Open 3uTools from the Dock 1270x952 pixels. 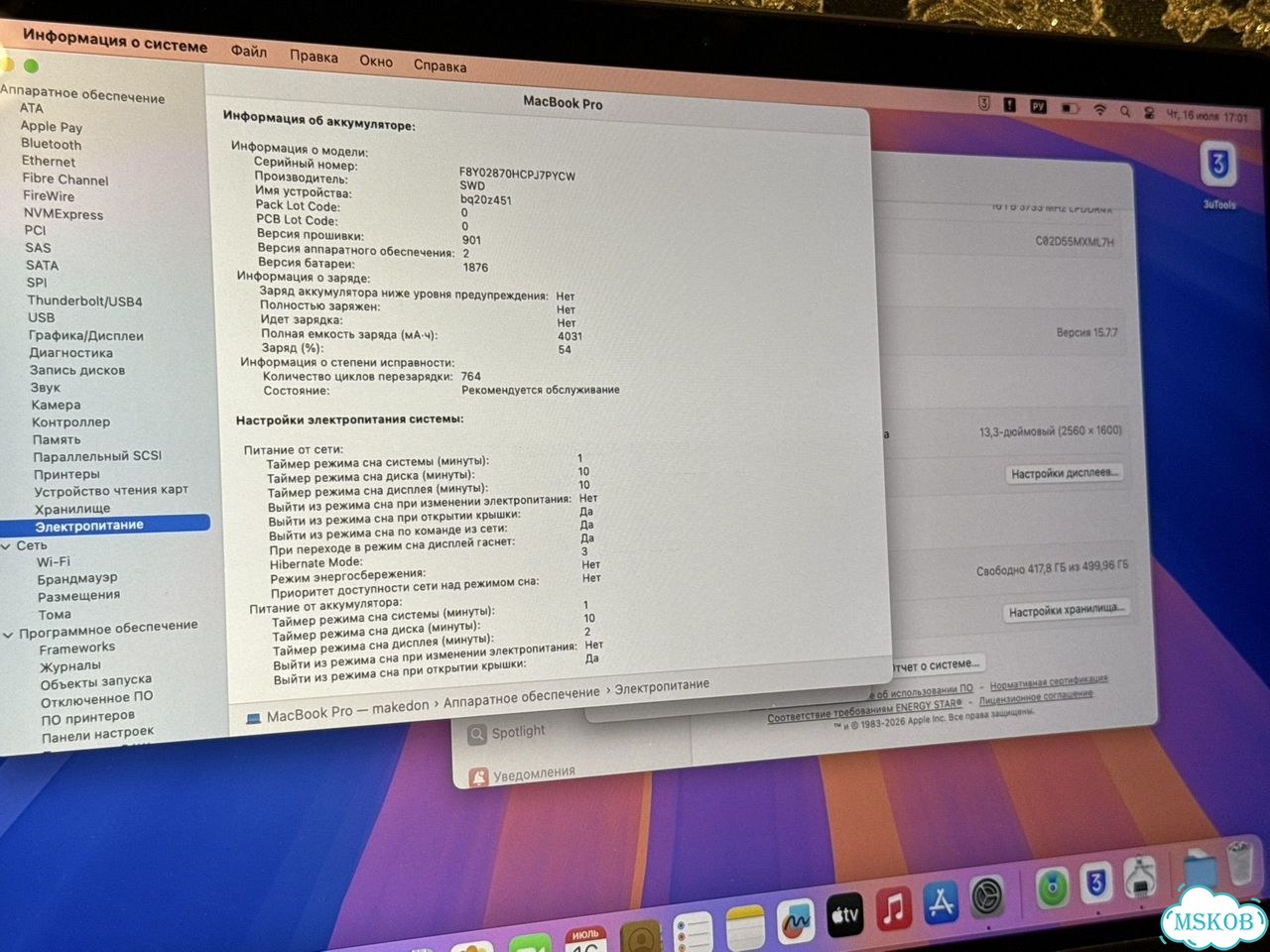1096,883
